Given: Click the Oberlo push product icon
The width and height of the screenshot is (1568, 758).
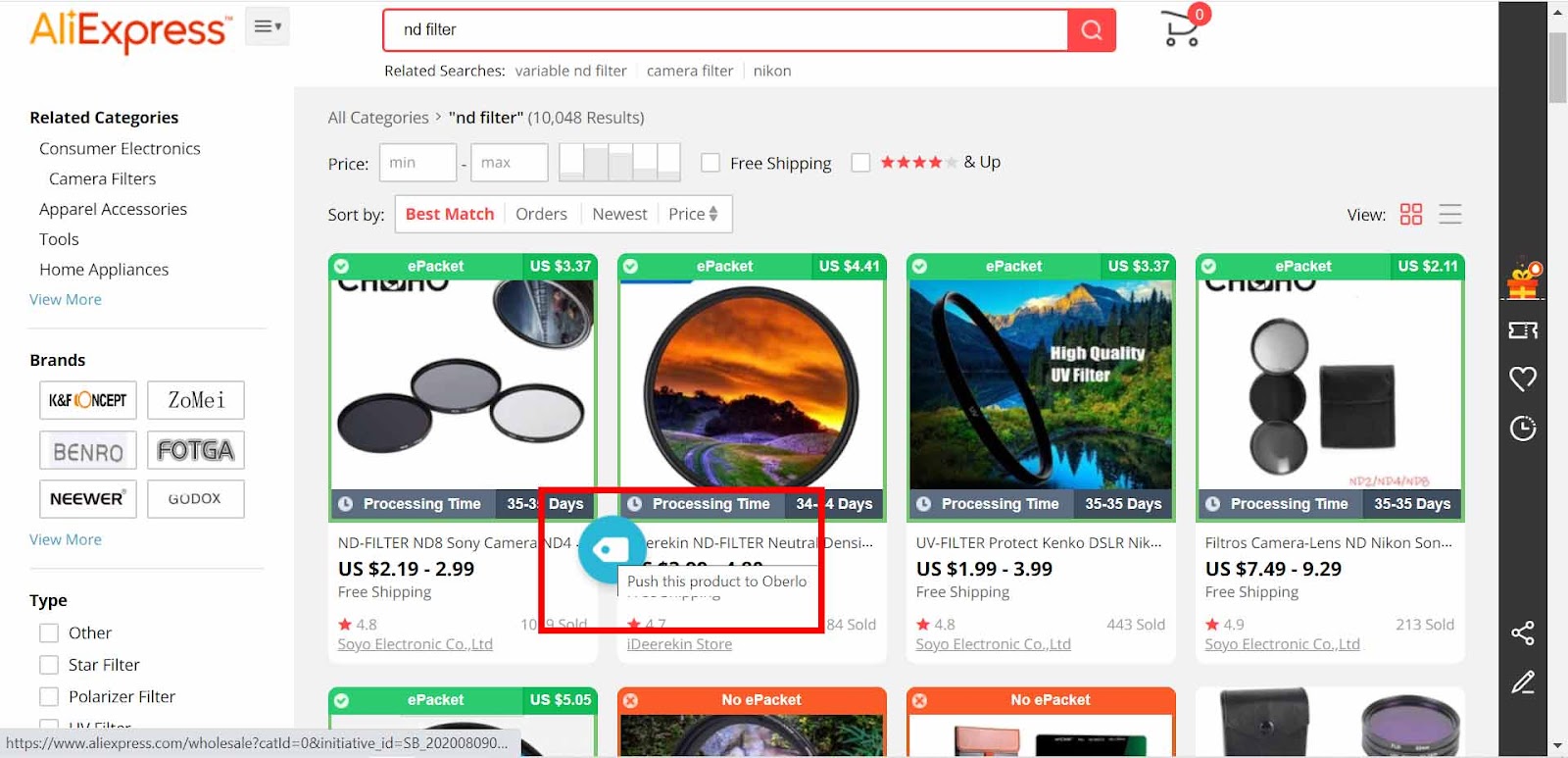Looking at the screenshot, I should pos(612,550).
